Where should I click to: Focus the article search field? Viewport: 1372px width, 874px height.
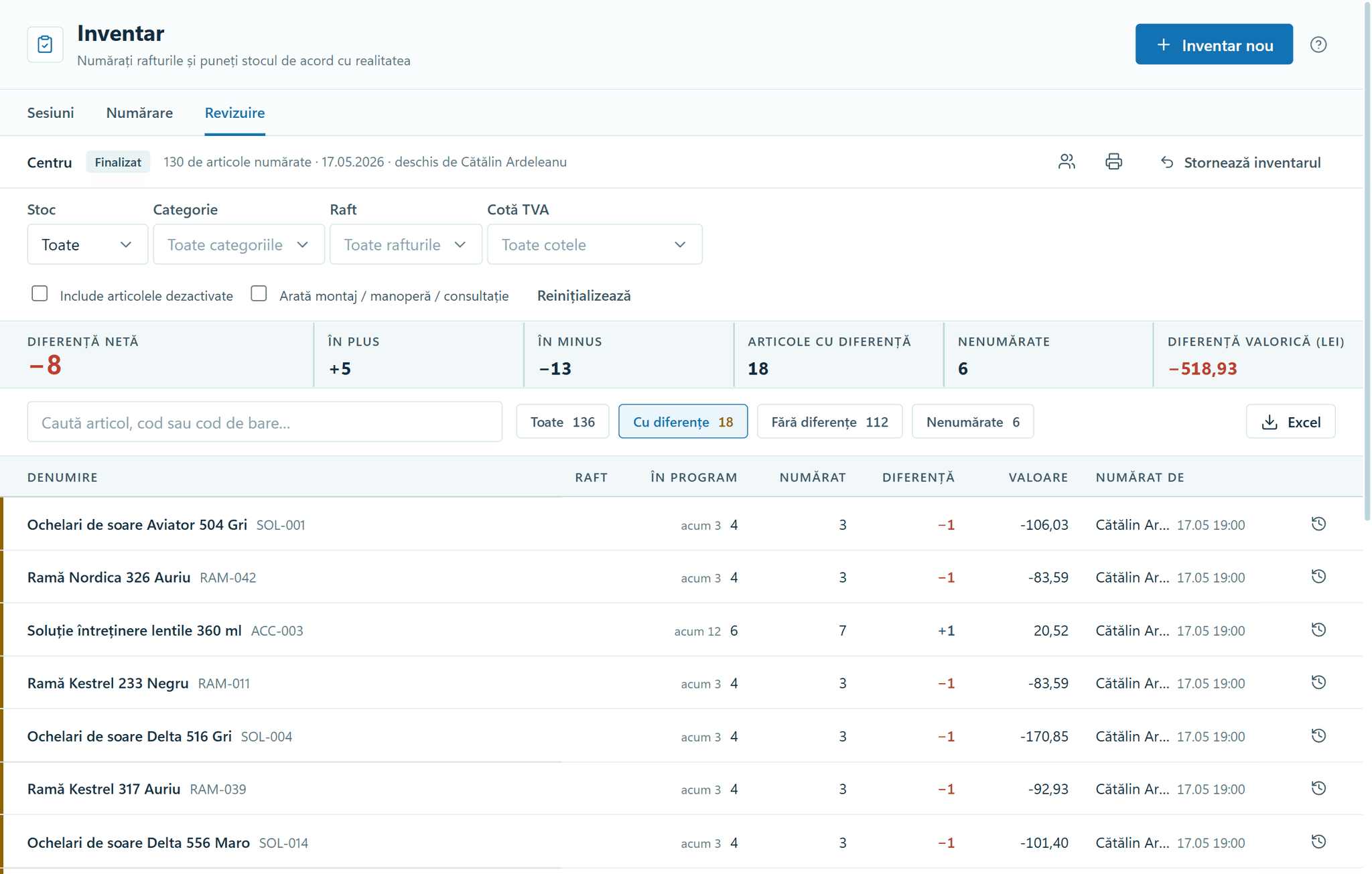265,422
